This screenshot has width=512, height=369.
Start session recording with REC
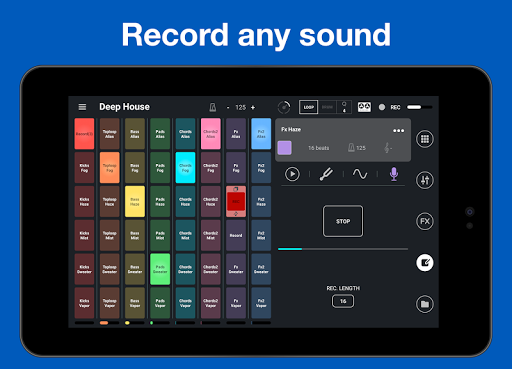pos(389,107)
